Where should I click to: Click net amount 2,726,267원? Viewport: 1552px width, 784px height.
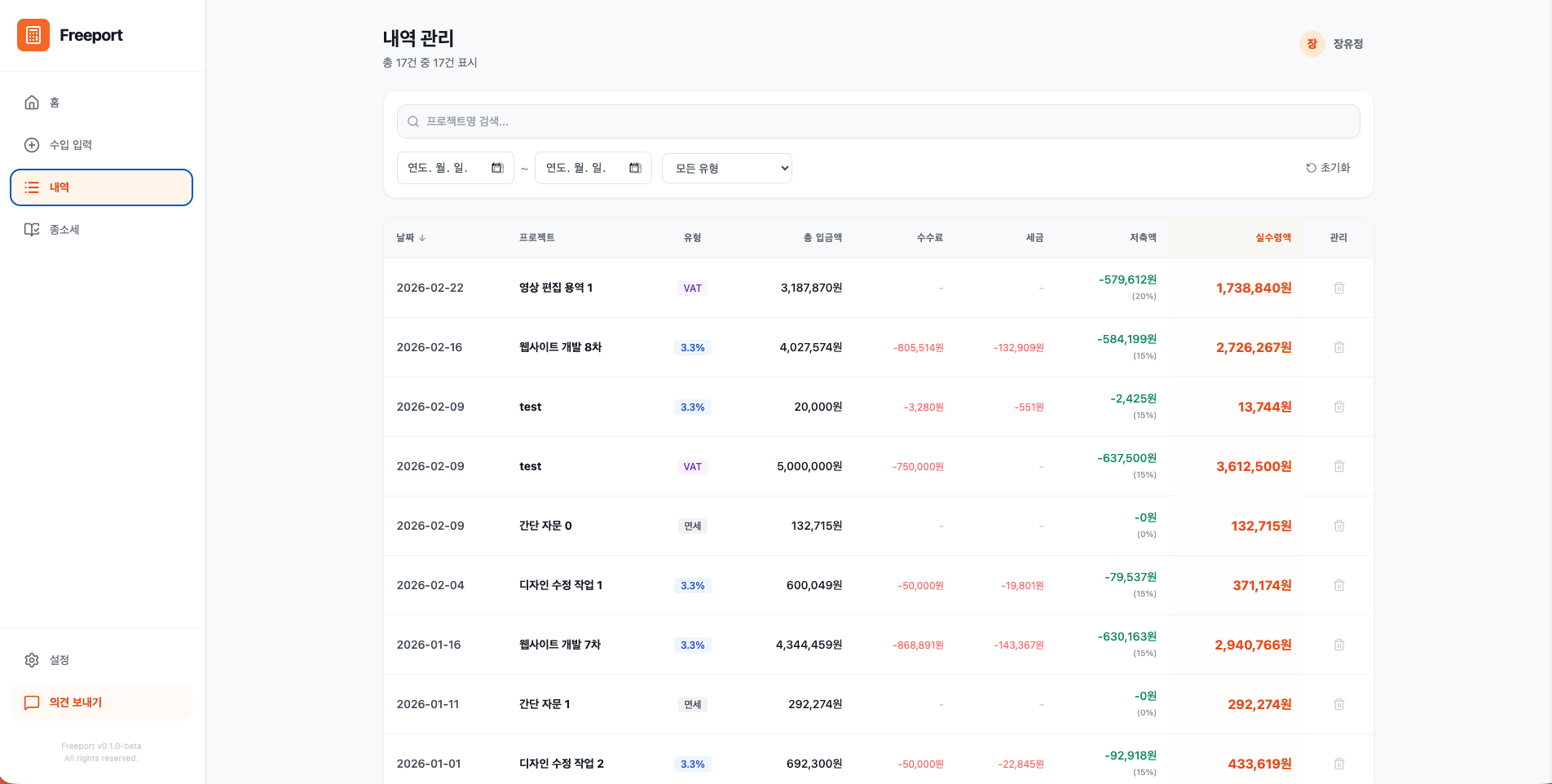click(1254, 348)
